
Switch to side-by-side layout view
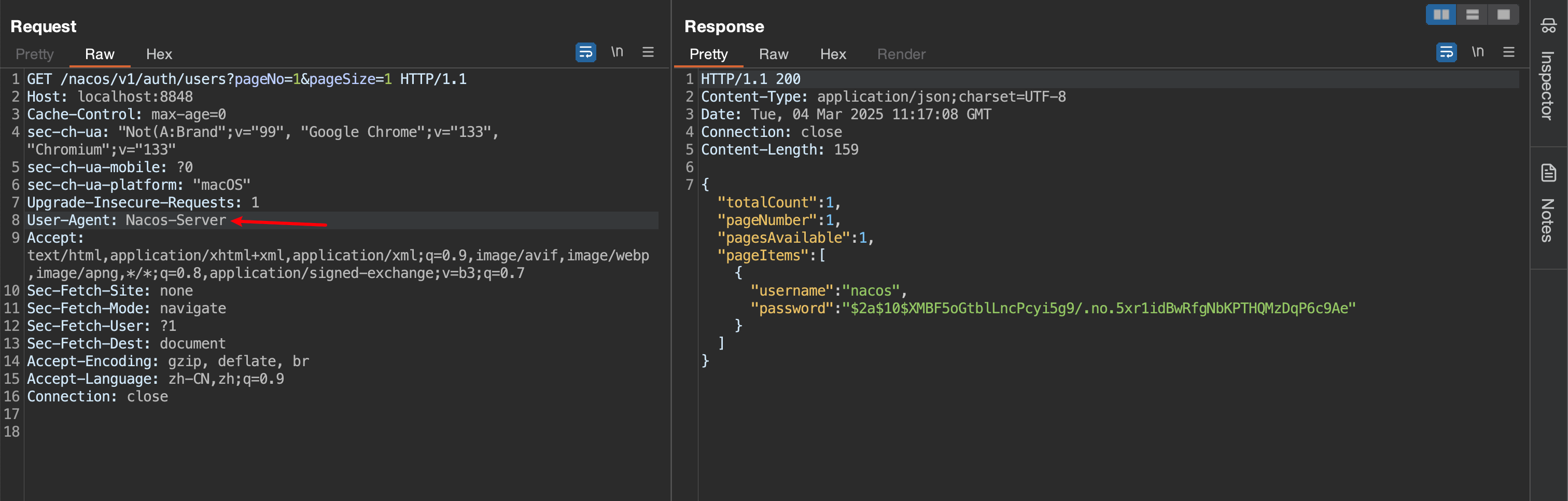1441,15
